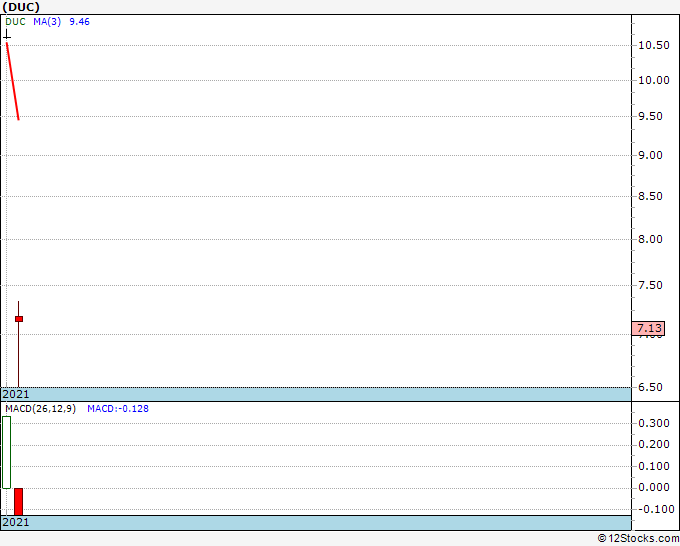Open the 12Stocks.com copyright link
Image resolution: width=680 pixels, height=546 pixels.
coord(638,538)
